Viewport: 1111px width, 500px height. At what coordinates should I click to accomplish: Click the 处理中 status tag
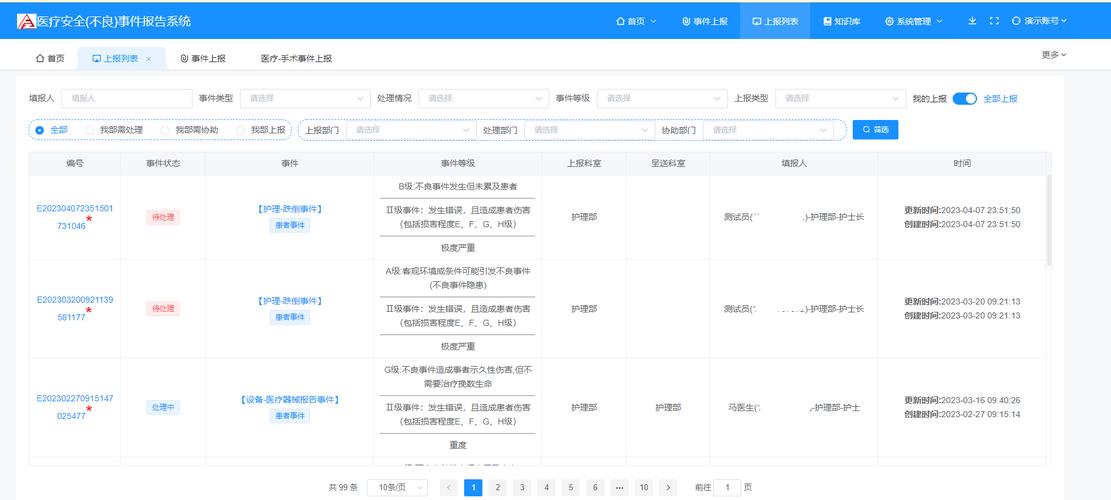[x=163, y=407]
